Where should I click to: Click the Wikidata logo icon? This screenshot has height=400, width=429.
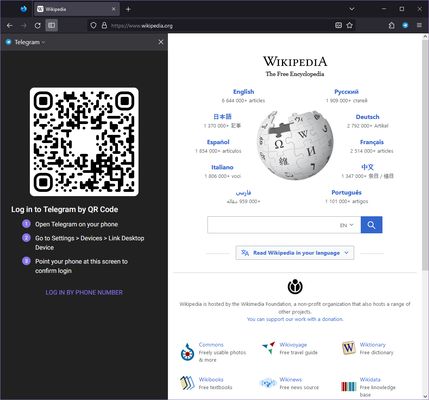click(x=349, y=386)
